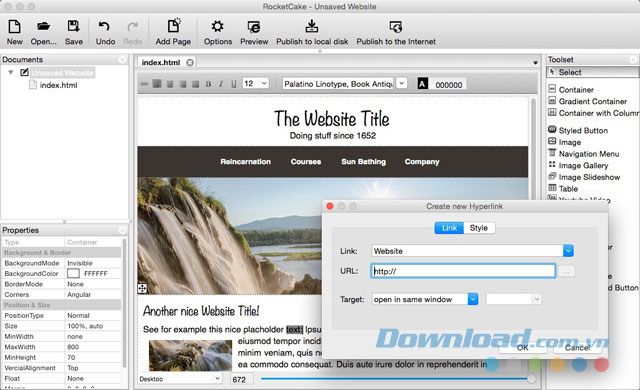
Task: Pick the Styled Button tool
Action: pos(578,130)
